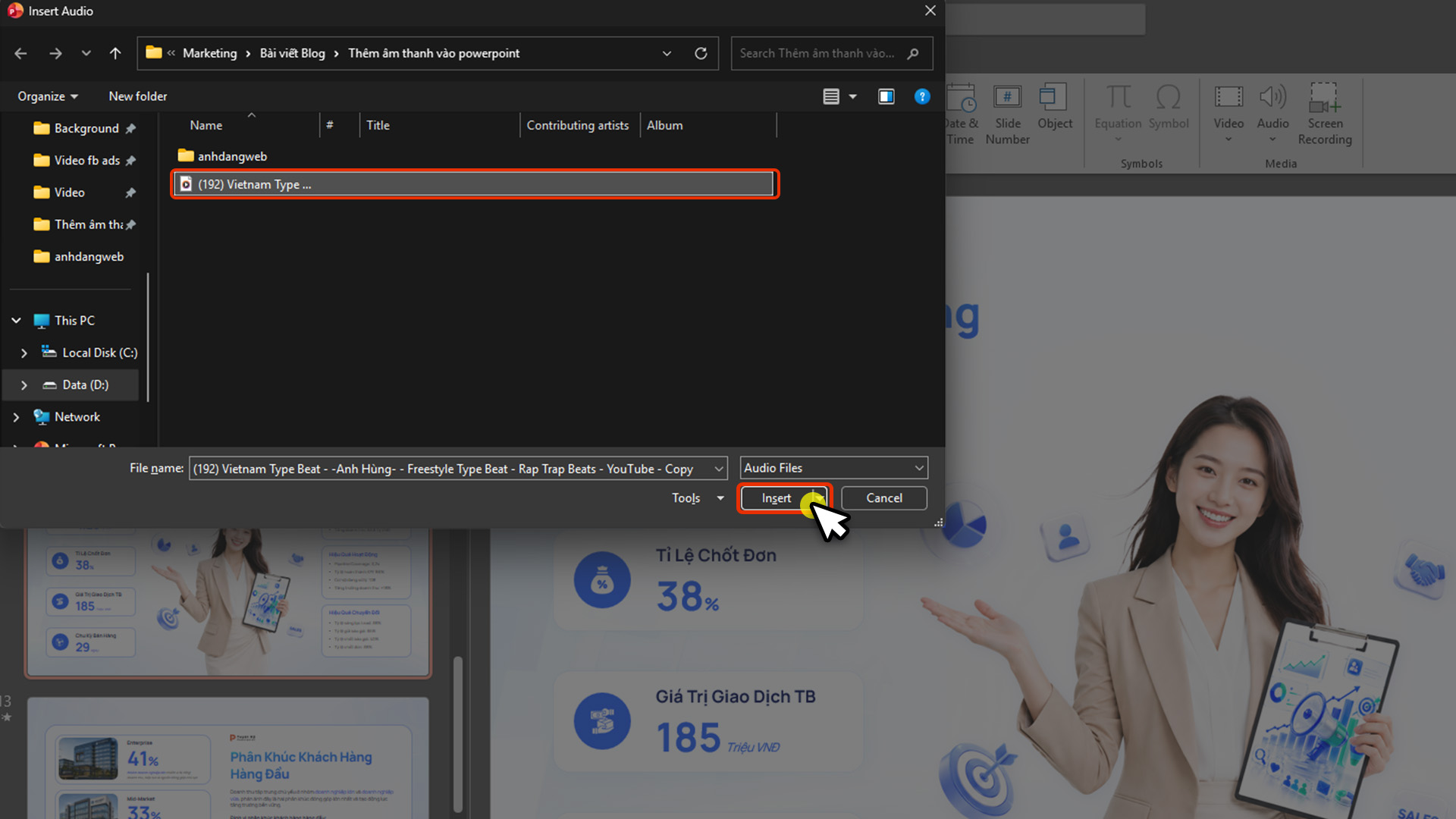Show the preview pane icon
This screenshot has height=819, width=1456.
tap(886, 96)
